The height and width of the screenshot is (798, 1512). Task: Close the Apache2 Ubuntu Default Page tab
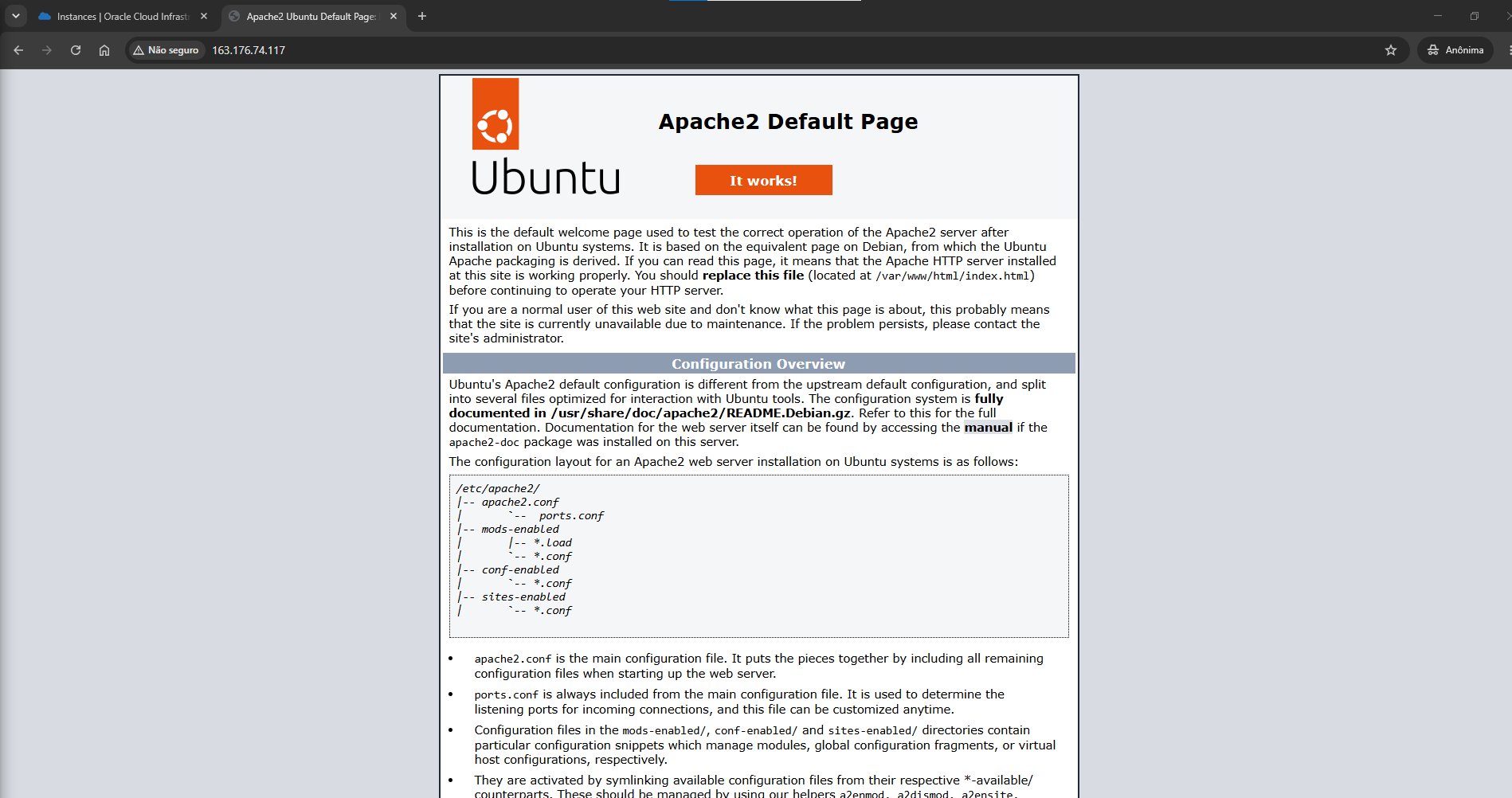(x=394, y=16)
